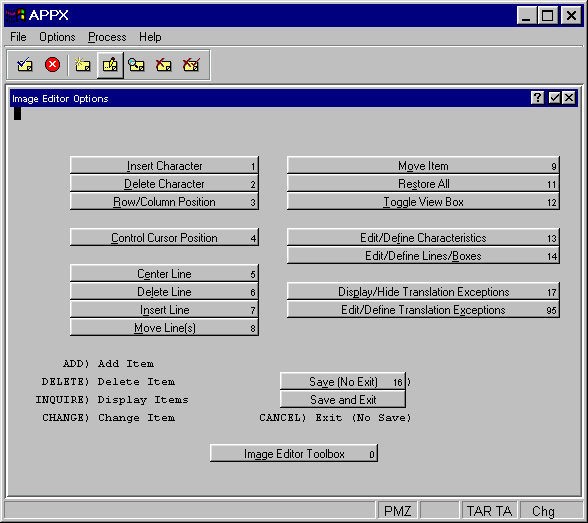Click the PMZ status bar entry
The image size is (588, 523).
[398, 511]
